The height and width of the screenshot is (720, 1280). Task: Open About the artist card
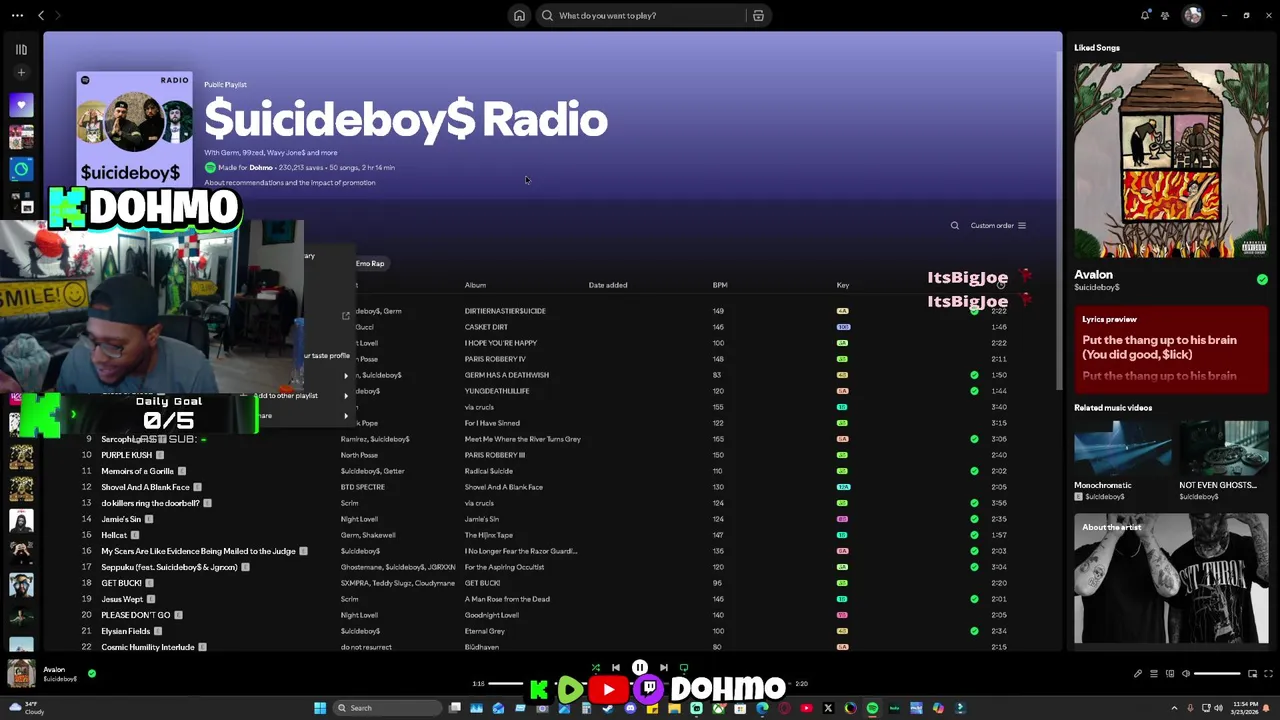(1171, 579)
